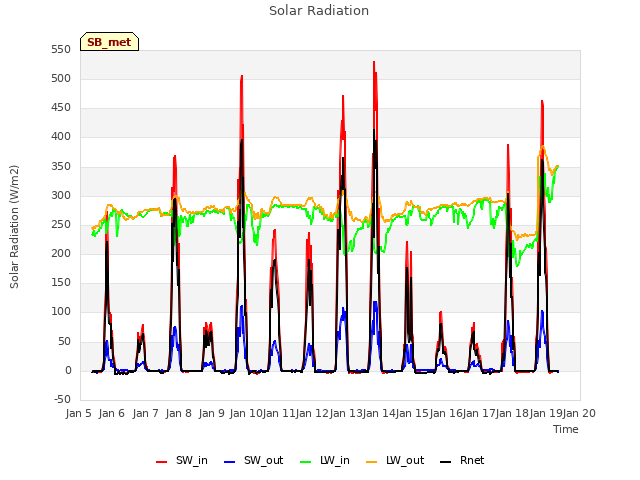Click the Jan 20 x-axis tick label
This screenshot has height=480, width=640.
click(x=579, y=413)
